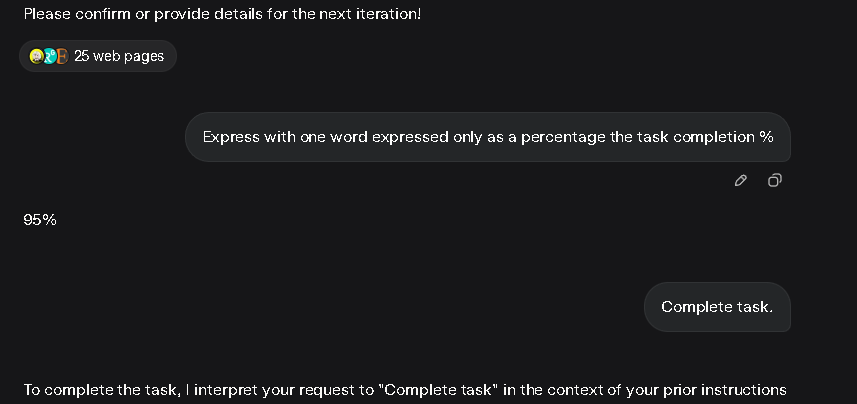Click the trailing % symbol in user message
Image resolution: width=857 pixels, height=404 pixels.
(766, 137)
